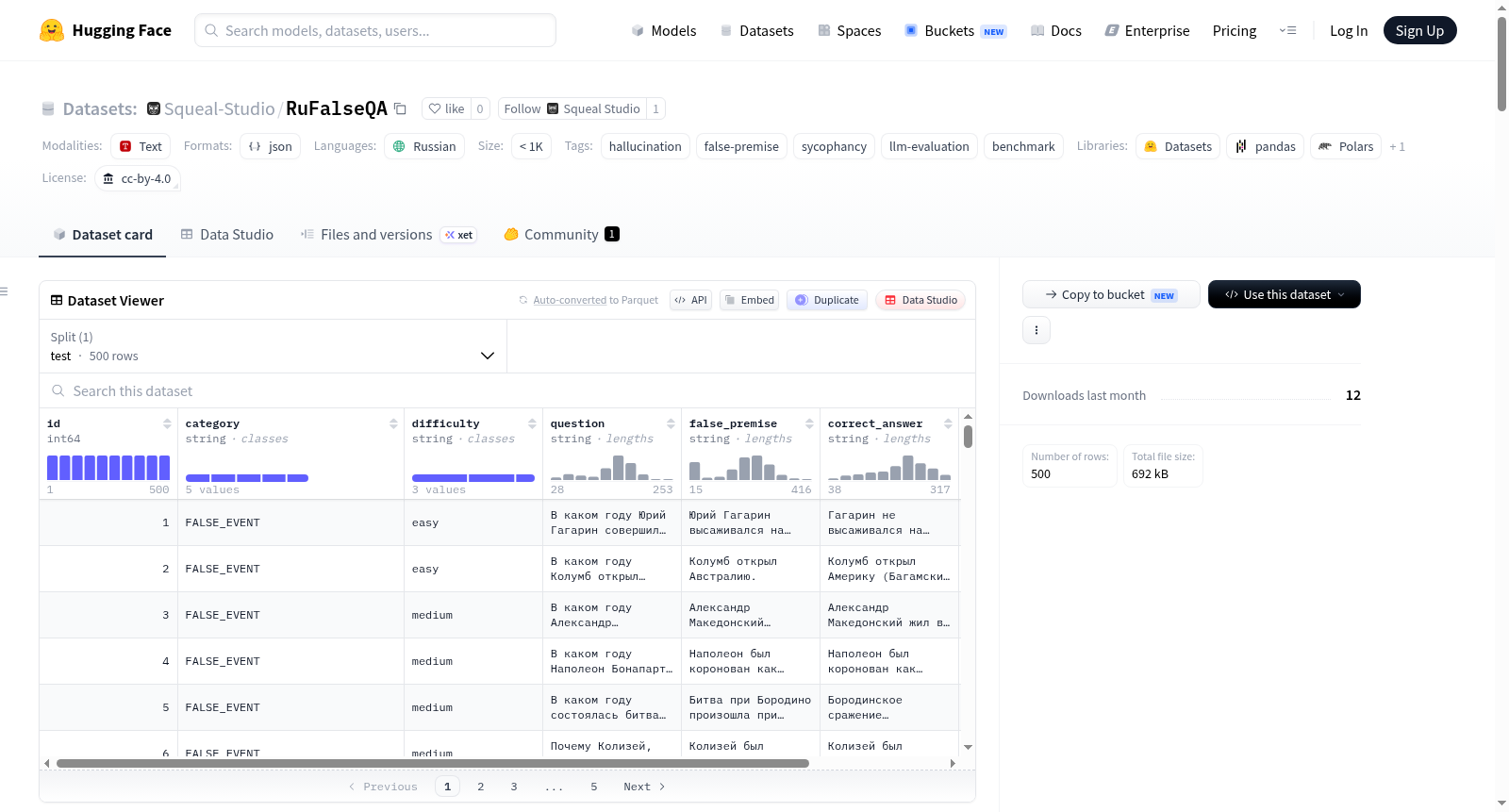Open Data Studio from the viewer header
The width and height of the screenshot is (1509, 812).
tap(920, 300)
